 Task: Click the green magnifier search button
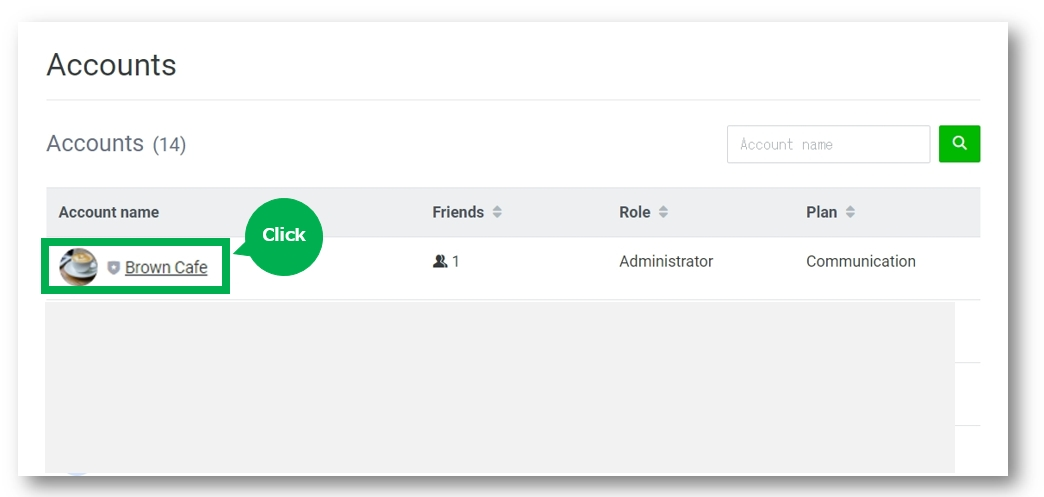click(959, 143)
